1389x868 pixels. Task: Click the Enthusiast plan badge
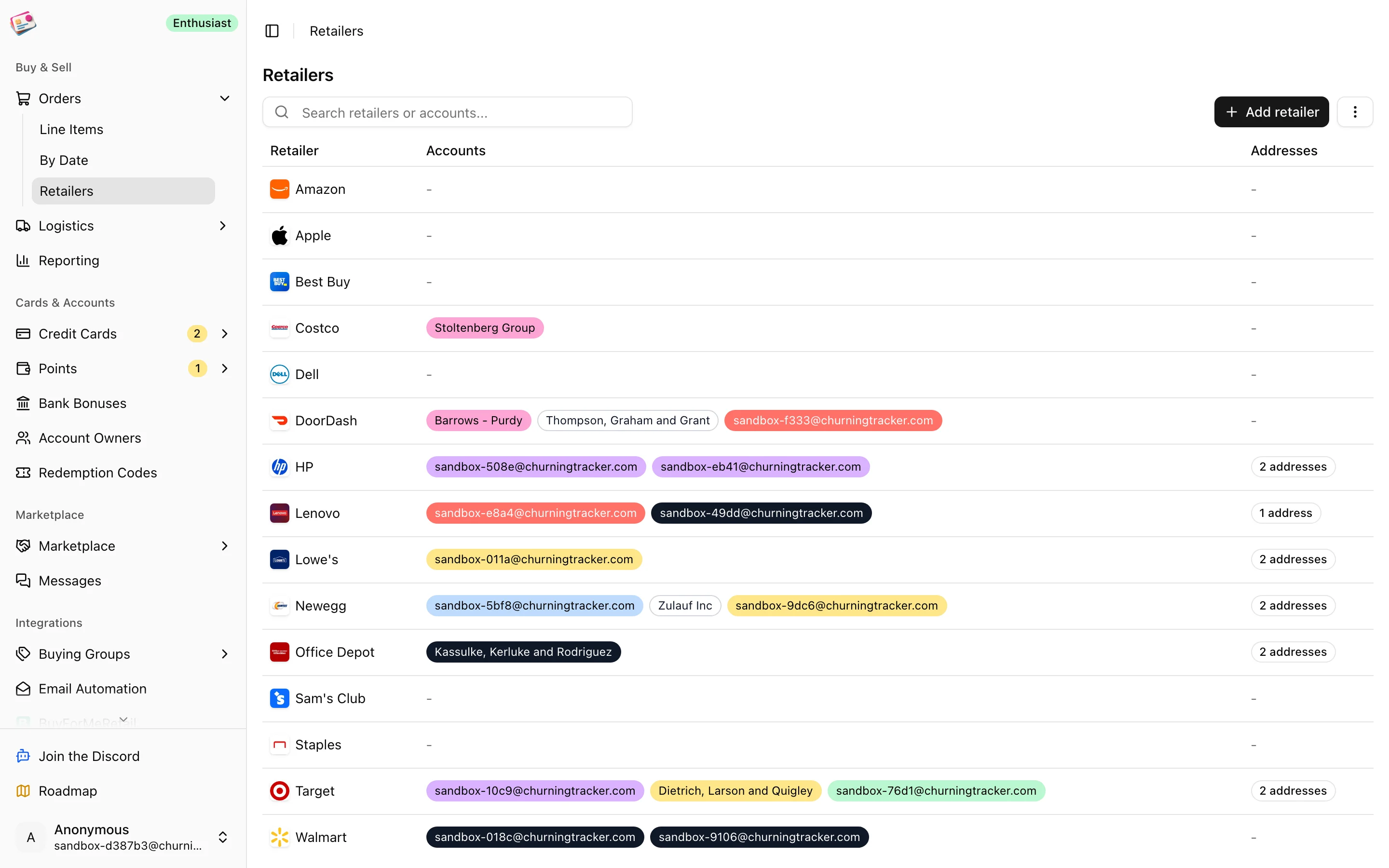(x=202, y=23)
